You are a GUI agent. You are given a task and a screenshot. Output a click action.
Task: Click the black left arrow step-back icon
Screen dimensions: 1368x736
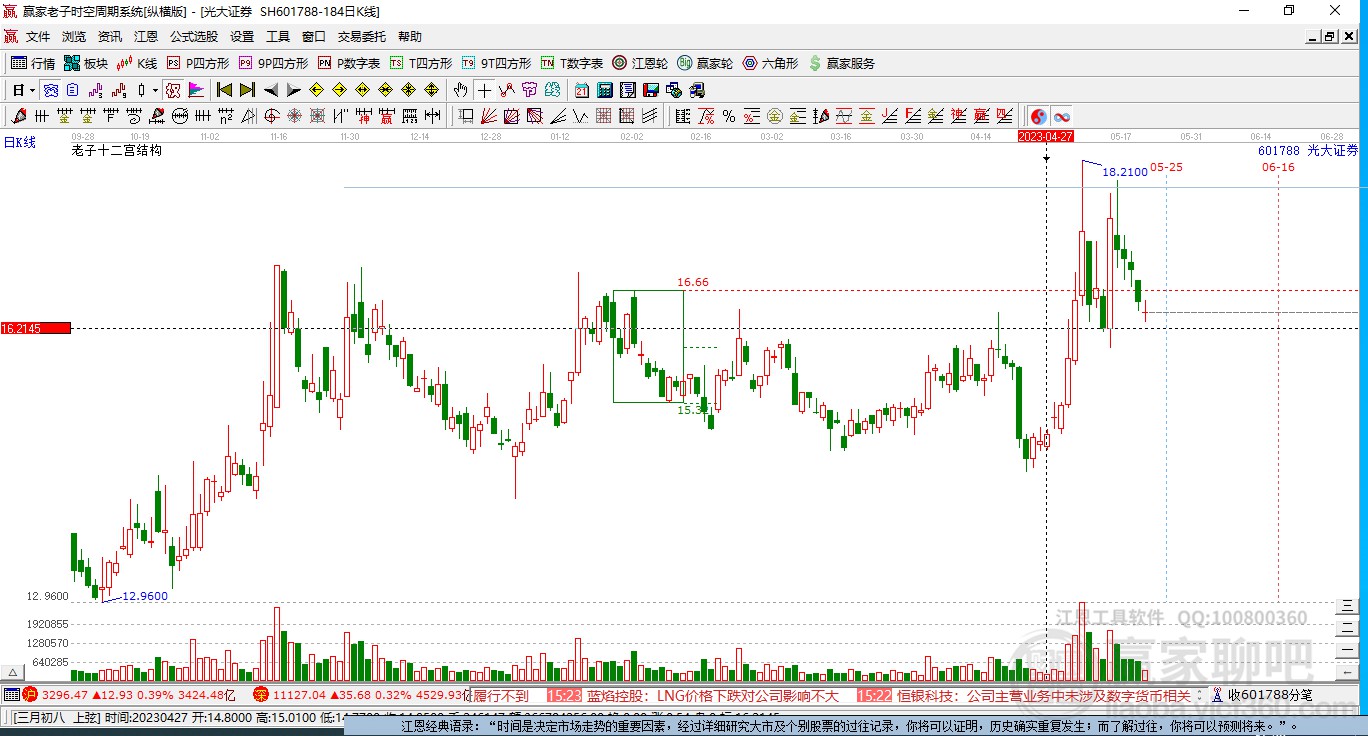point(271,90)
